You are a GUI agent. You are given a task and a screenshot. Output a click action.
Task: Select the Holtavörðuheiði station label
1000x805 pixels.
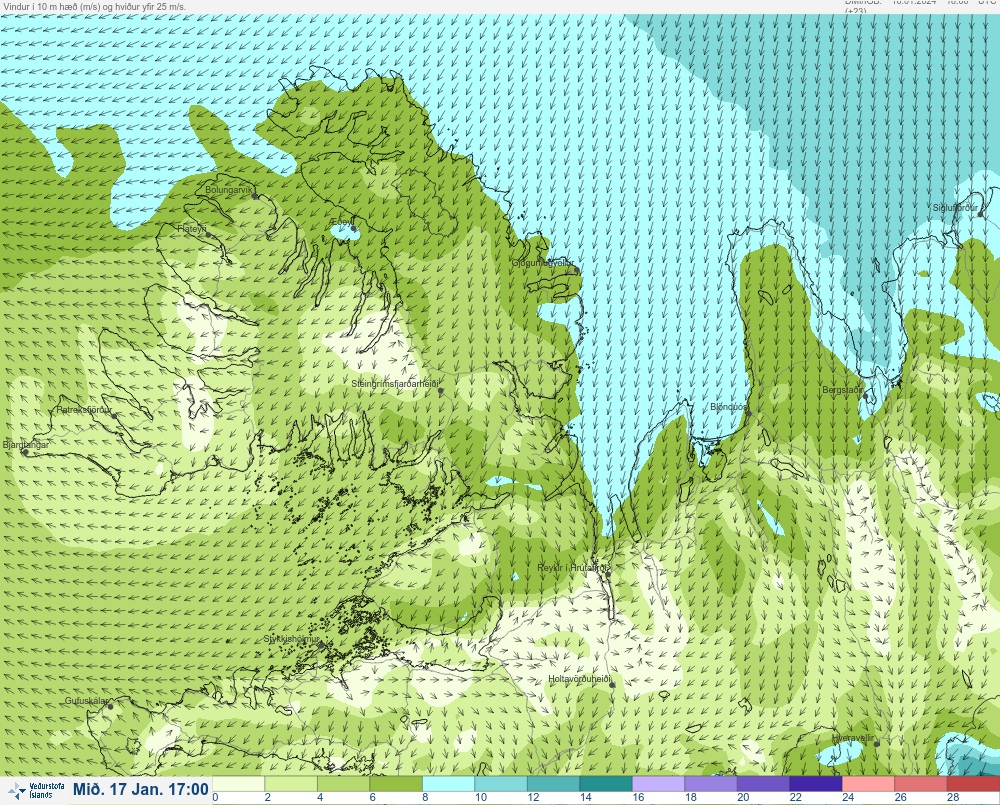(x=580, y=679)
